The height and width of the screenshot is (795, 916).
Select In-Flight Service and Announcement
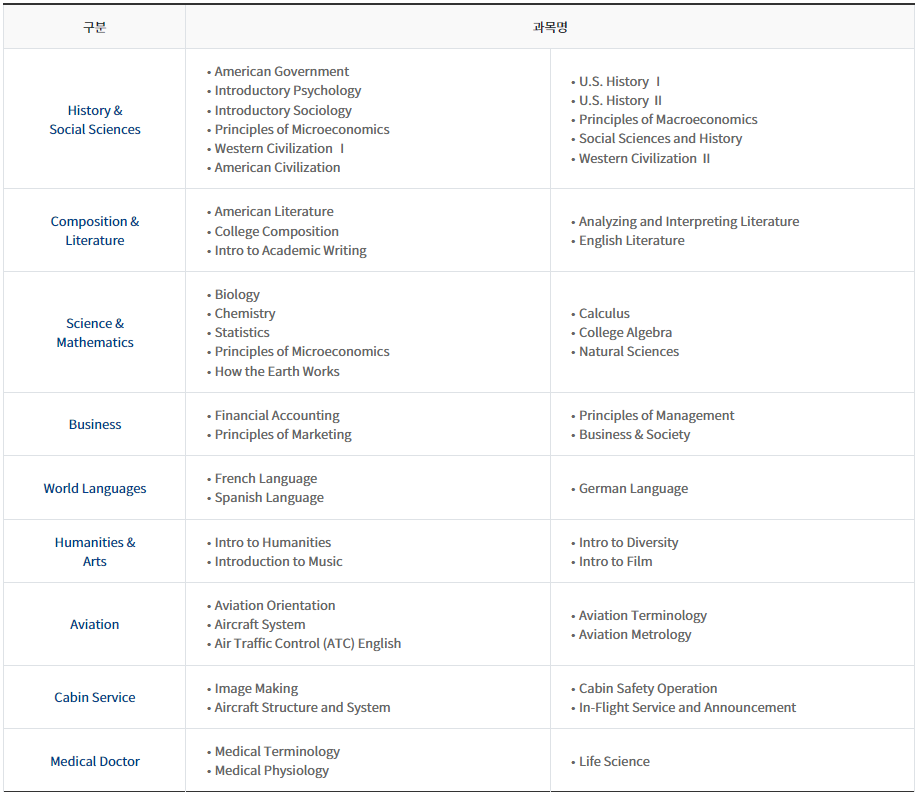pos(687,708)
